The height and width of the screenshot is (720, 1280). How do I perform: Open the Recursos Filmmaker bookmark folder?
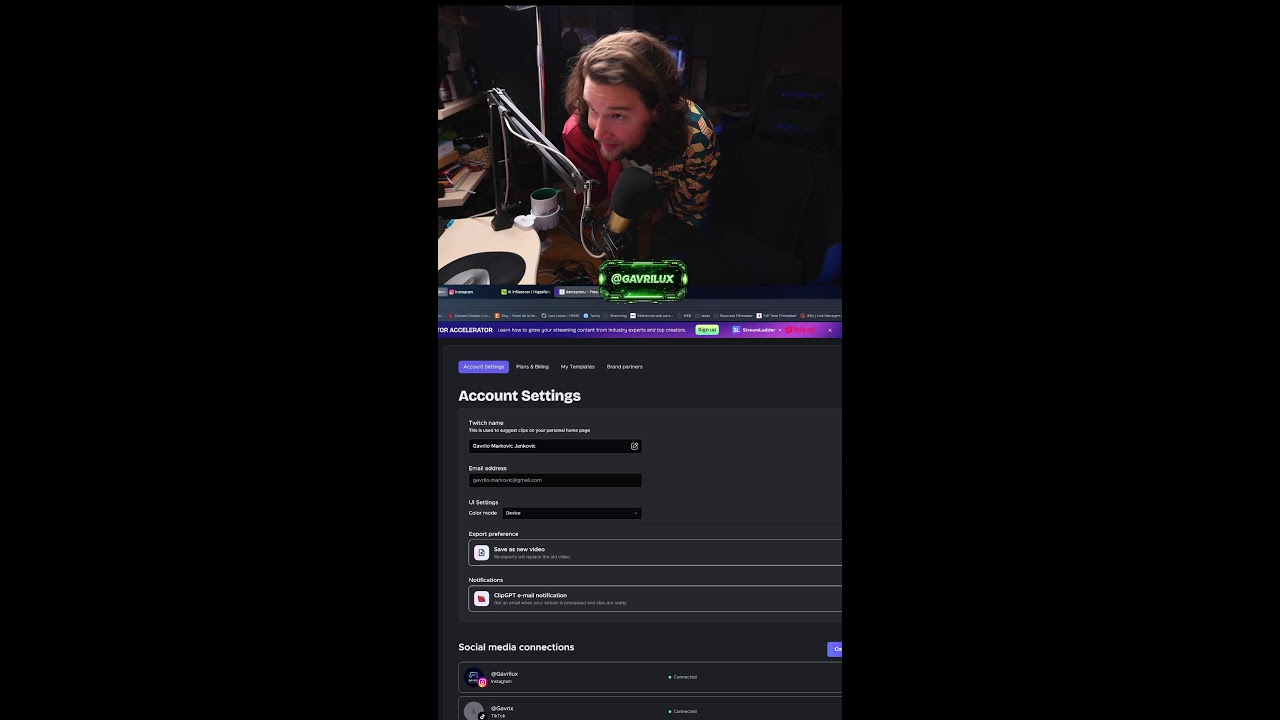(733, 315)
